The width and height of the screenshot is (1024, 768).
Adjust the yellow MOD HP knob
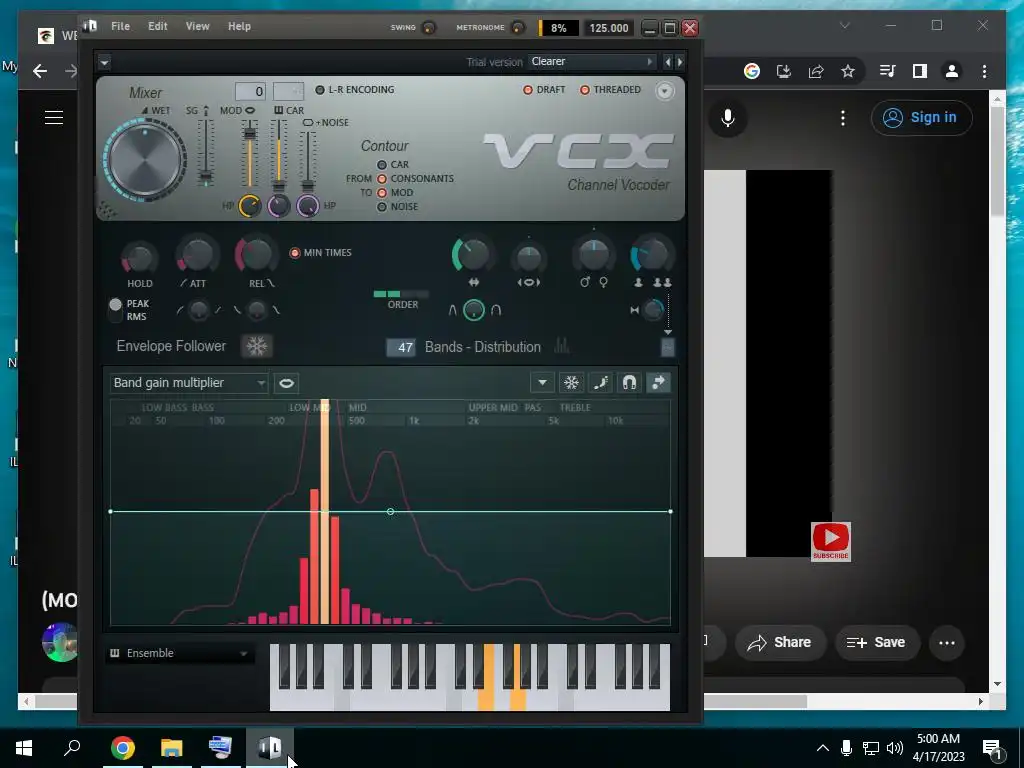tap(249, 206)
